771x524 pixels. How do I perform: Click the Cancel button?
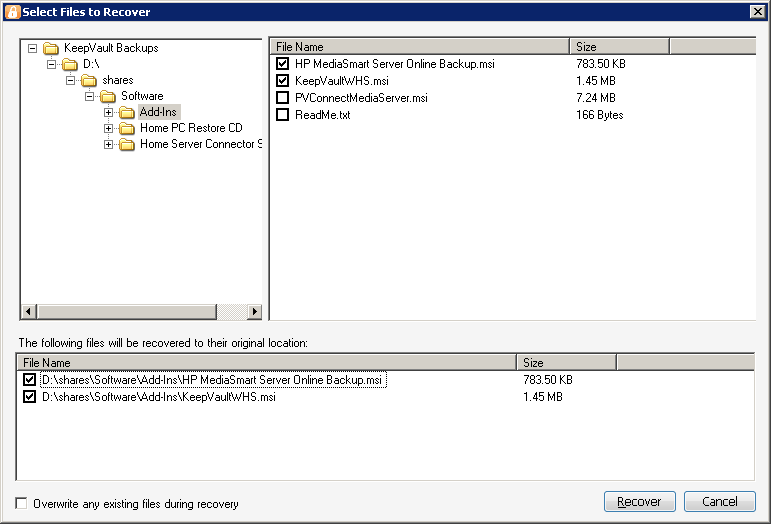pos(719,501)
